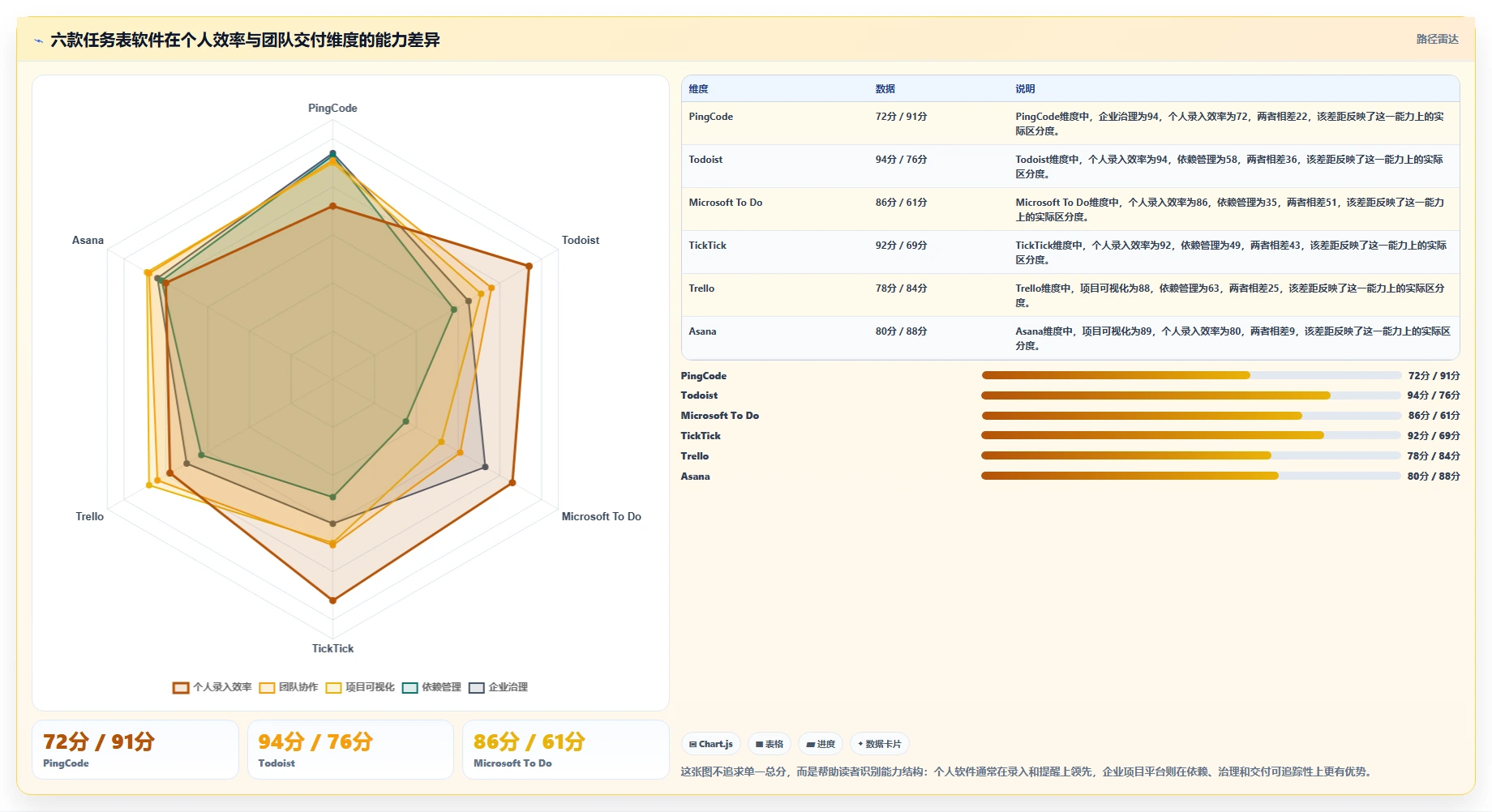This screenshot has width=1492, height=812.
Task: Click the Asana description text in the table
Action: pos(1233,339)
